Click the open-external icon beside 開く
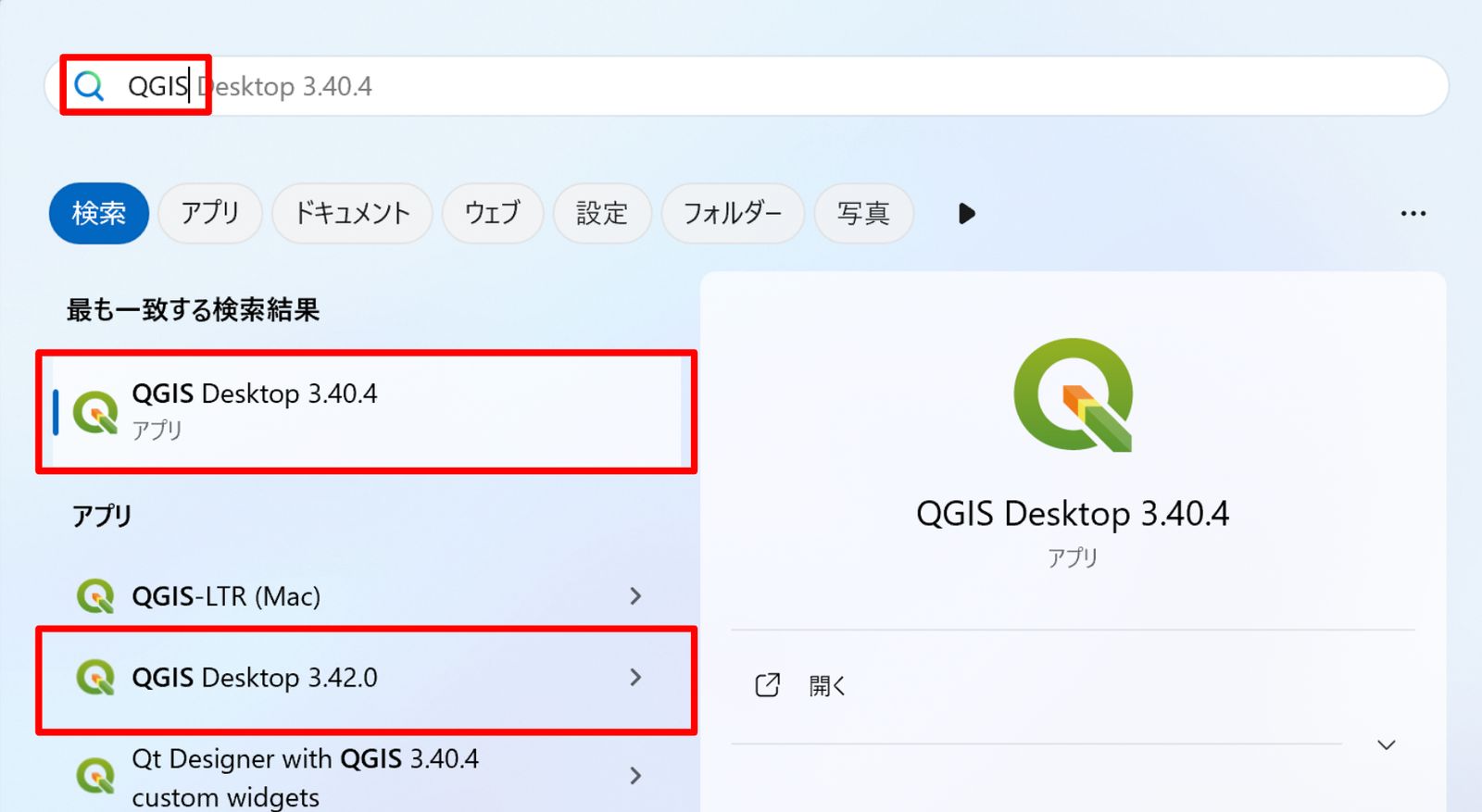Image resolution: width=1482 pixels, height=812 pixels. tap(768, 685)
